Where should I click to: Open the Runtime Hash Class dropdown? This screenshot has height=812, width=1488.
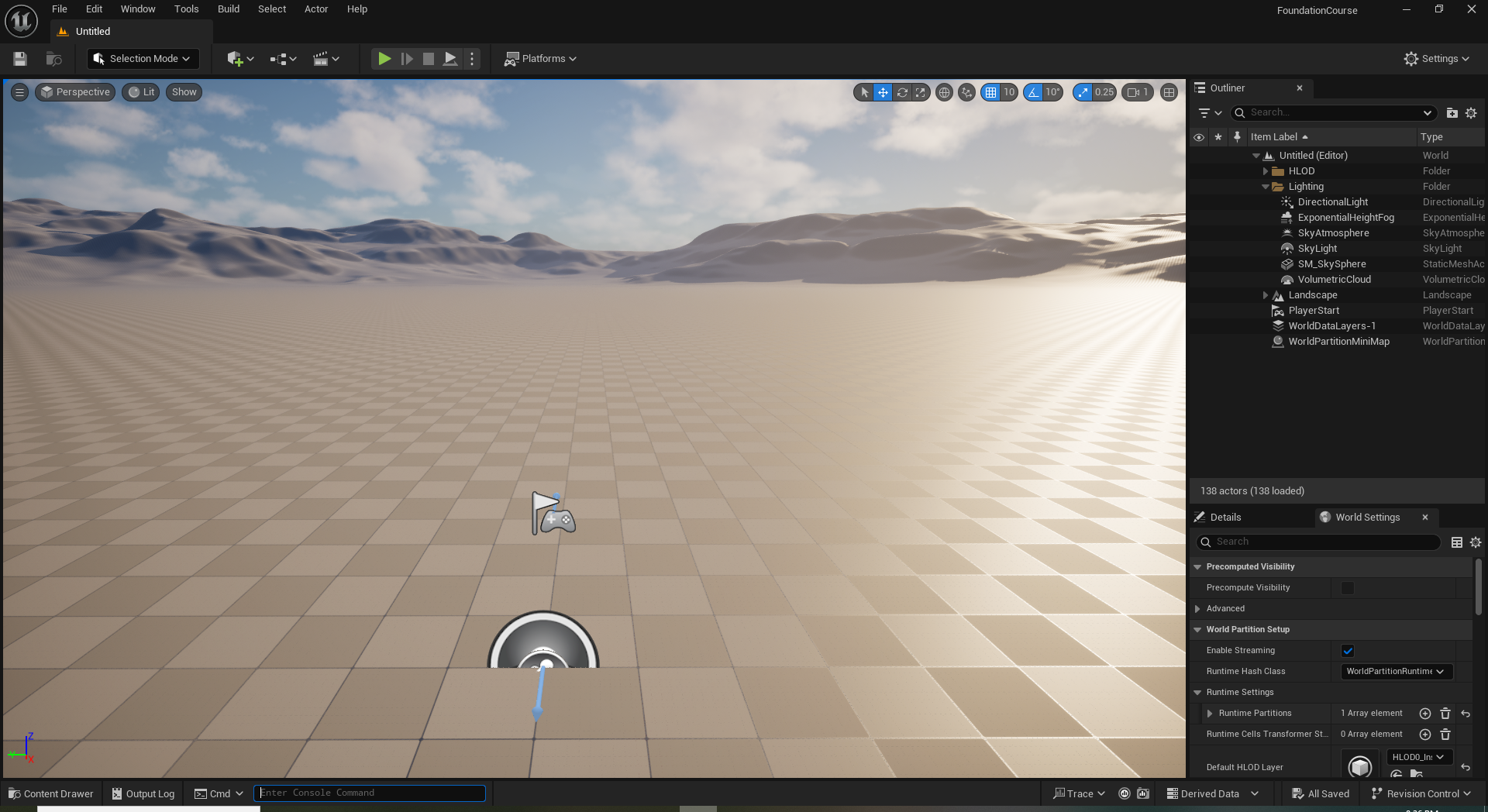pos(1397,672)
